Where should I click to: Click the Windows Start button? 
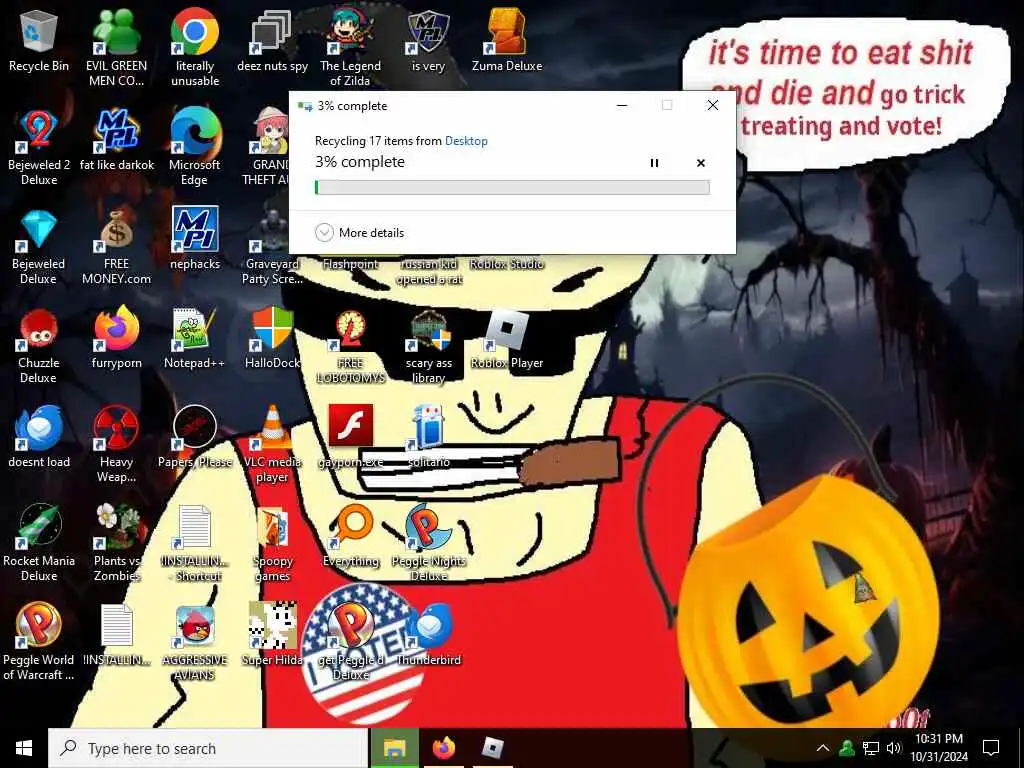point(24,748)
